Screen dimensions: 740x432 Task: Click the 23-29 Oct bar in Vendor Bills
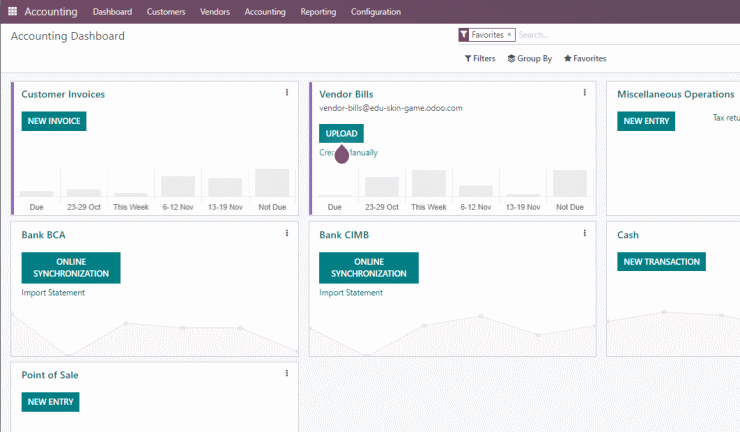(x=382, y=187)
